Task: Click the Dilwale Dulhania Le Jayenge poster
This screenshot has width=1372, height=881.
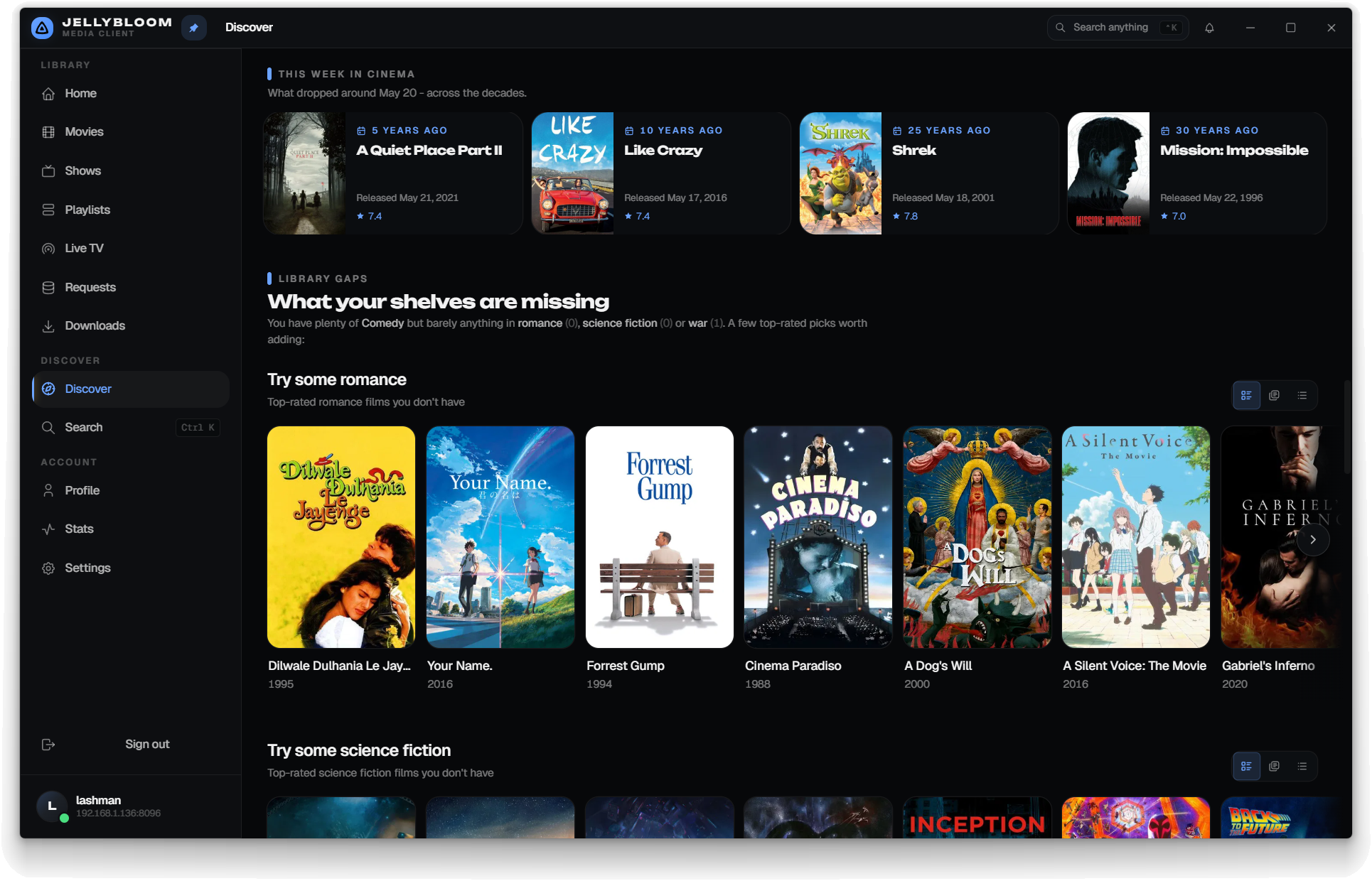Action: 341,537
